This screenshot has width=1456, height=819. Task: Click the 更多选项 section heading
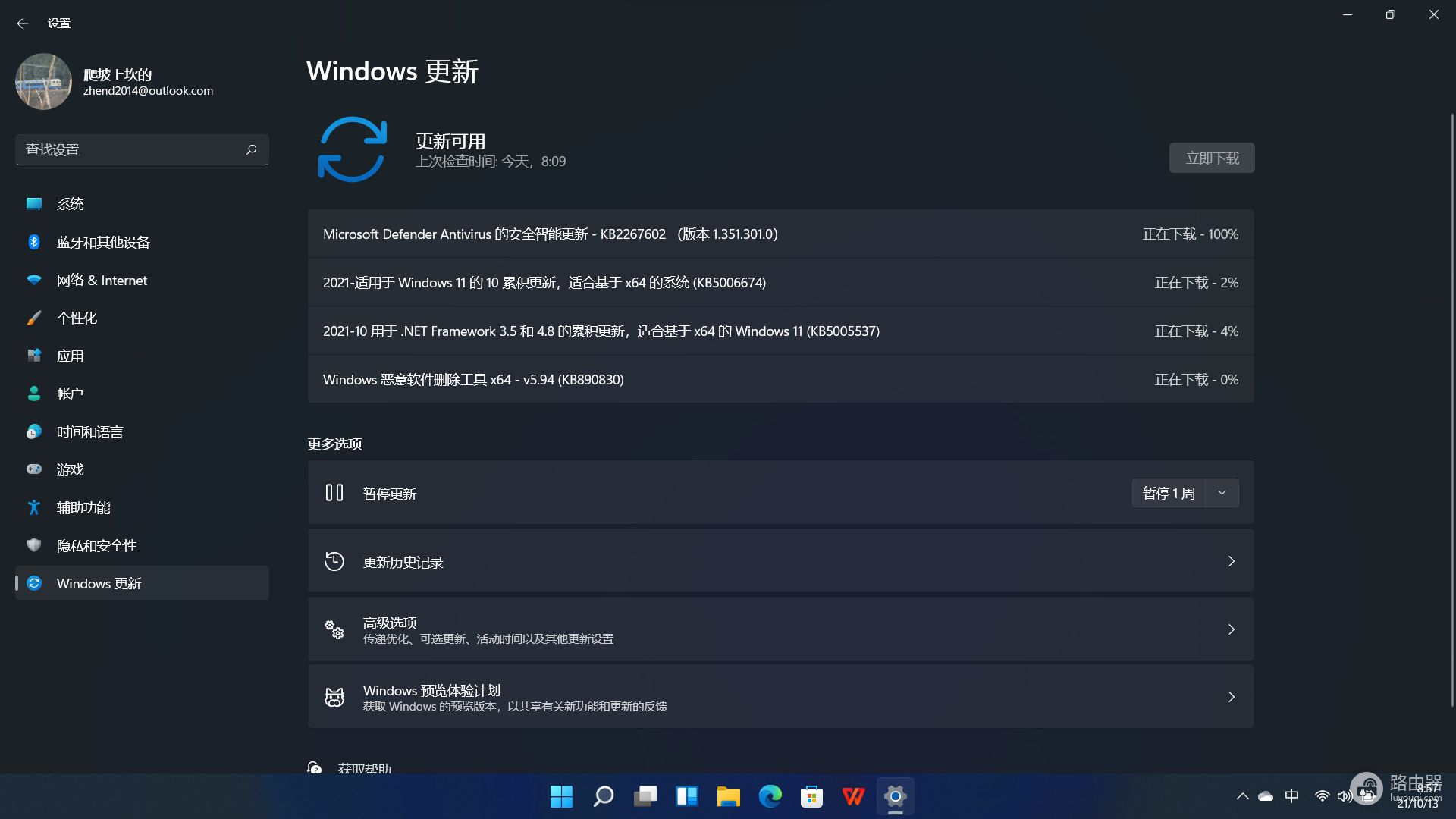tap(334, 444)
